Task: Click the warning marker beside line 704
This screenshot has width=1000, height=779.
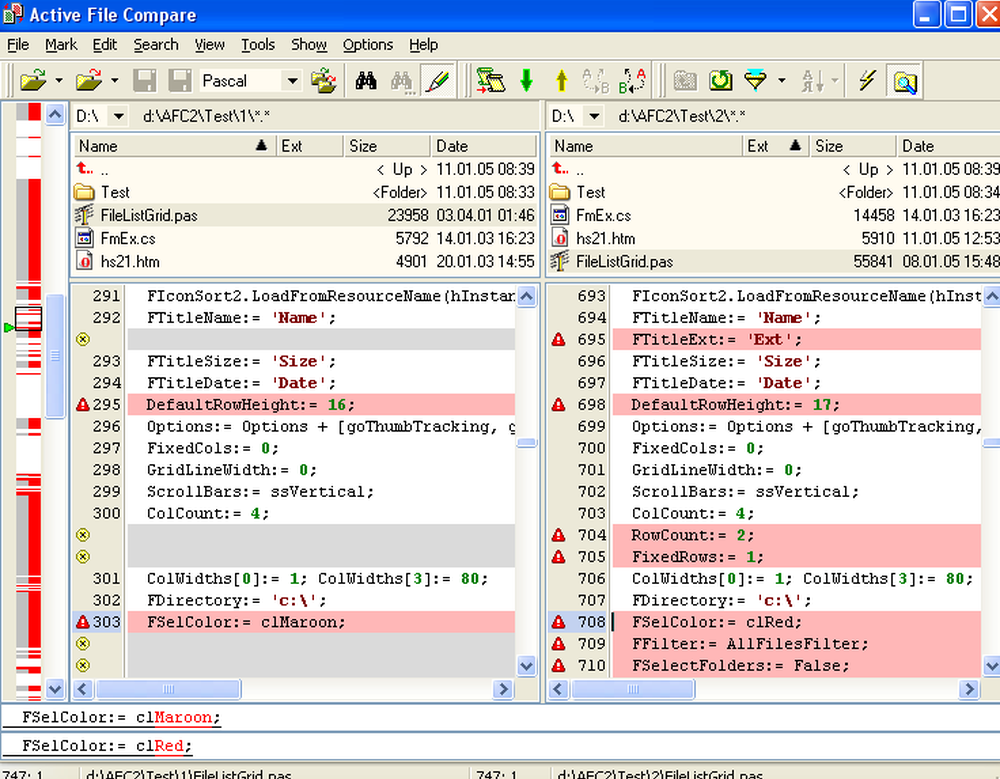Action: coord(558,535)
